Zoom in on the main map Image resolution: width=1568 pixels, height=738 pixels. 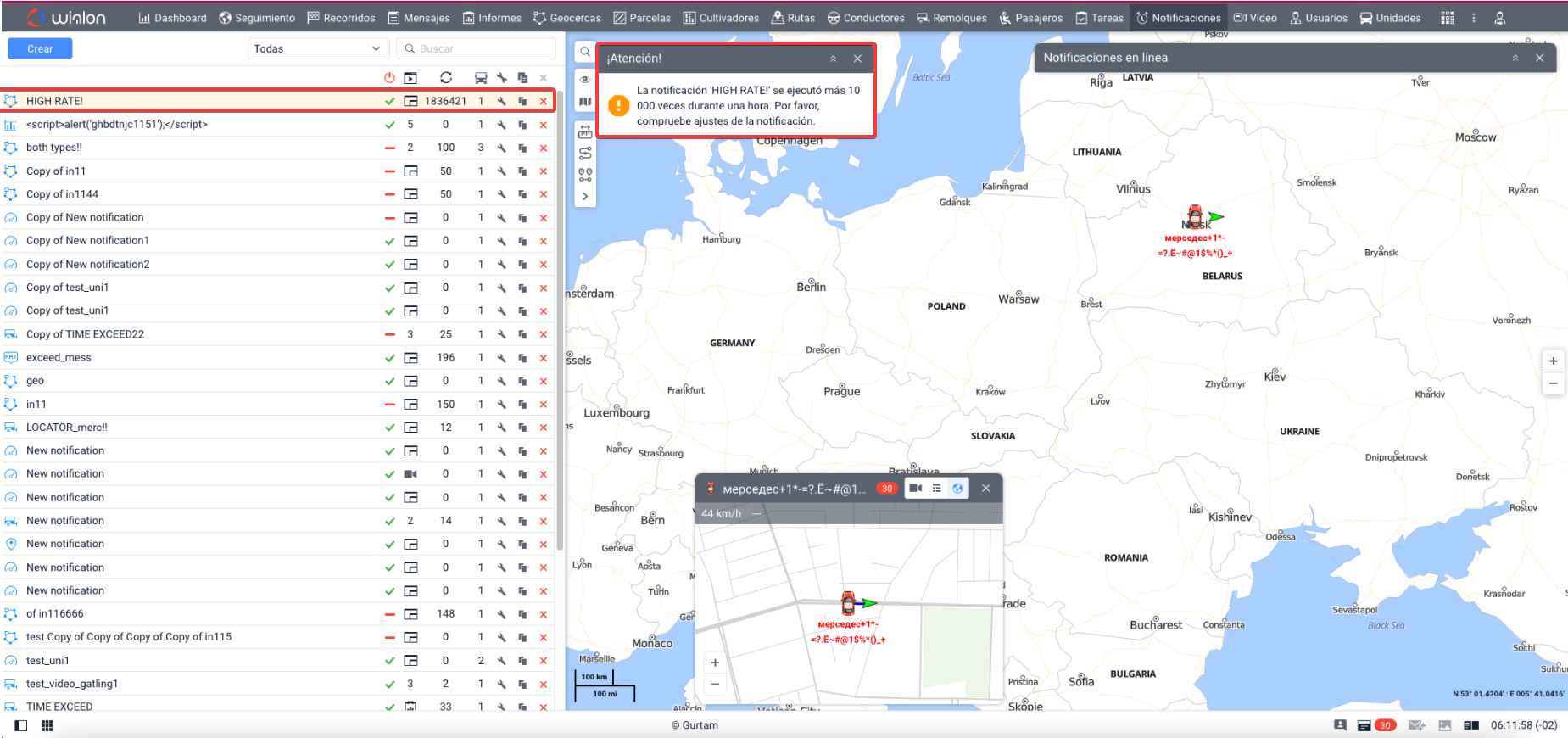coord(1553,361)
